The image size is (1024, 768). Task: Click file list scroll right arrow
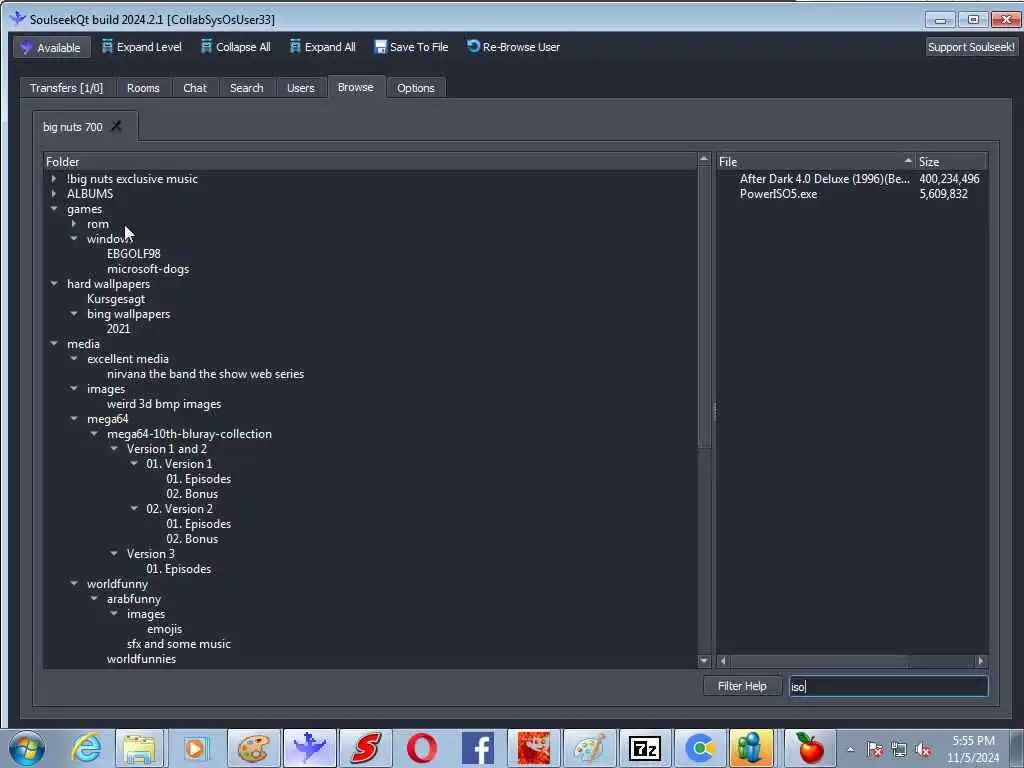[x=980, y=661]
